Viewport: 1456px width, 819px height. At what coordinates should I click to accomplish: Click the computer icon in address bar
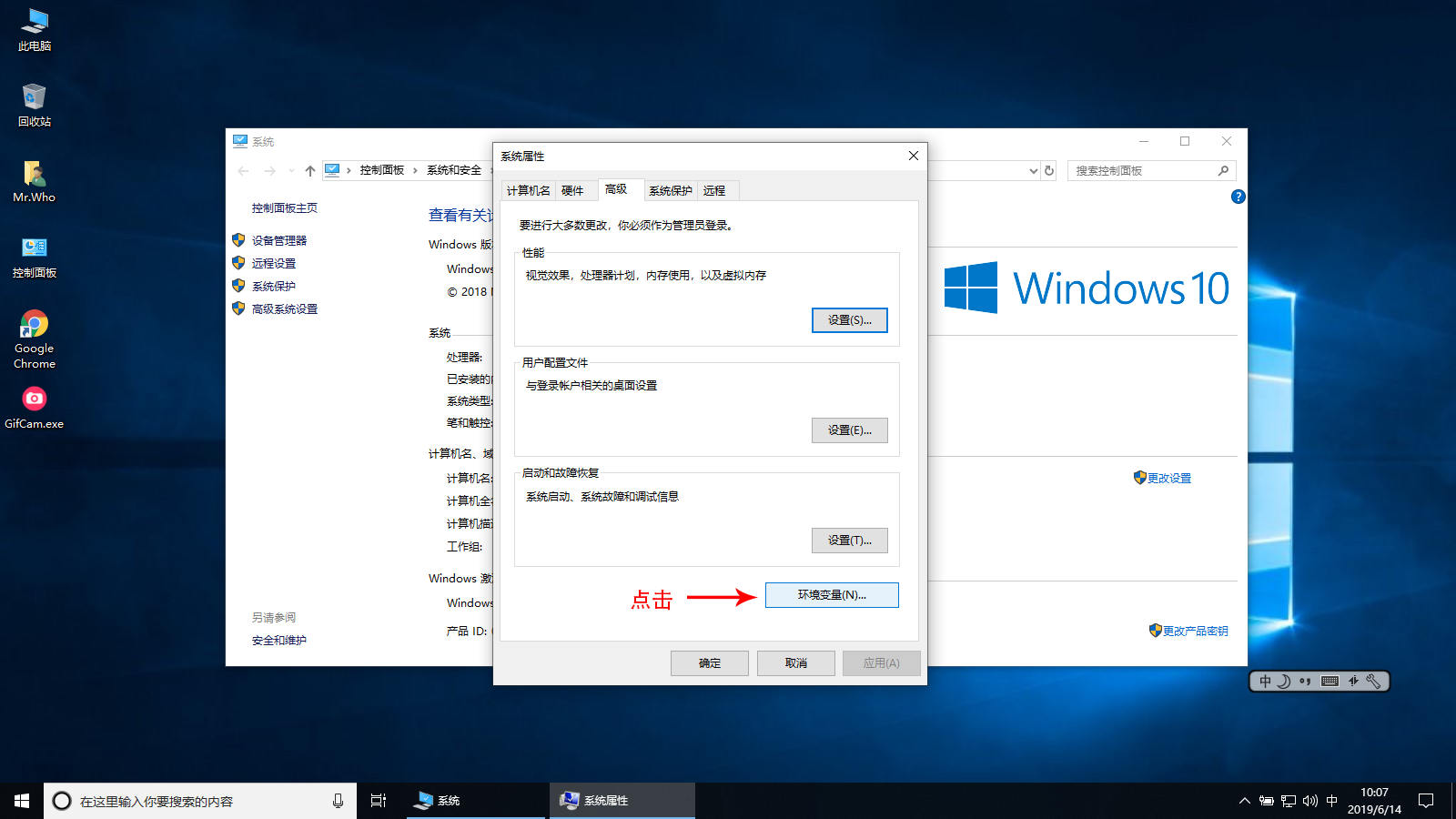click(332, 170)
